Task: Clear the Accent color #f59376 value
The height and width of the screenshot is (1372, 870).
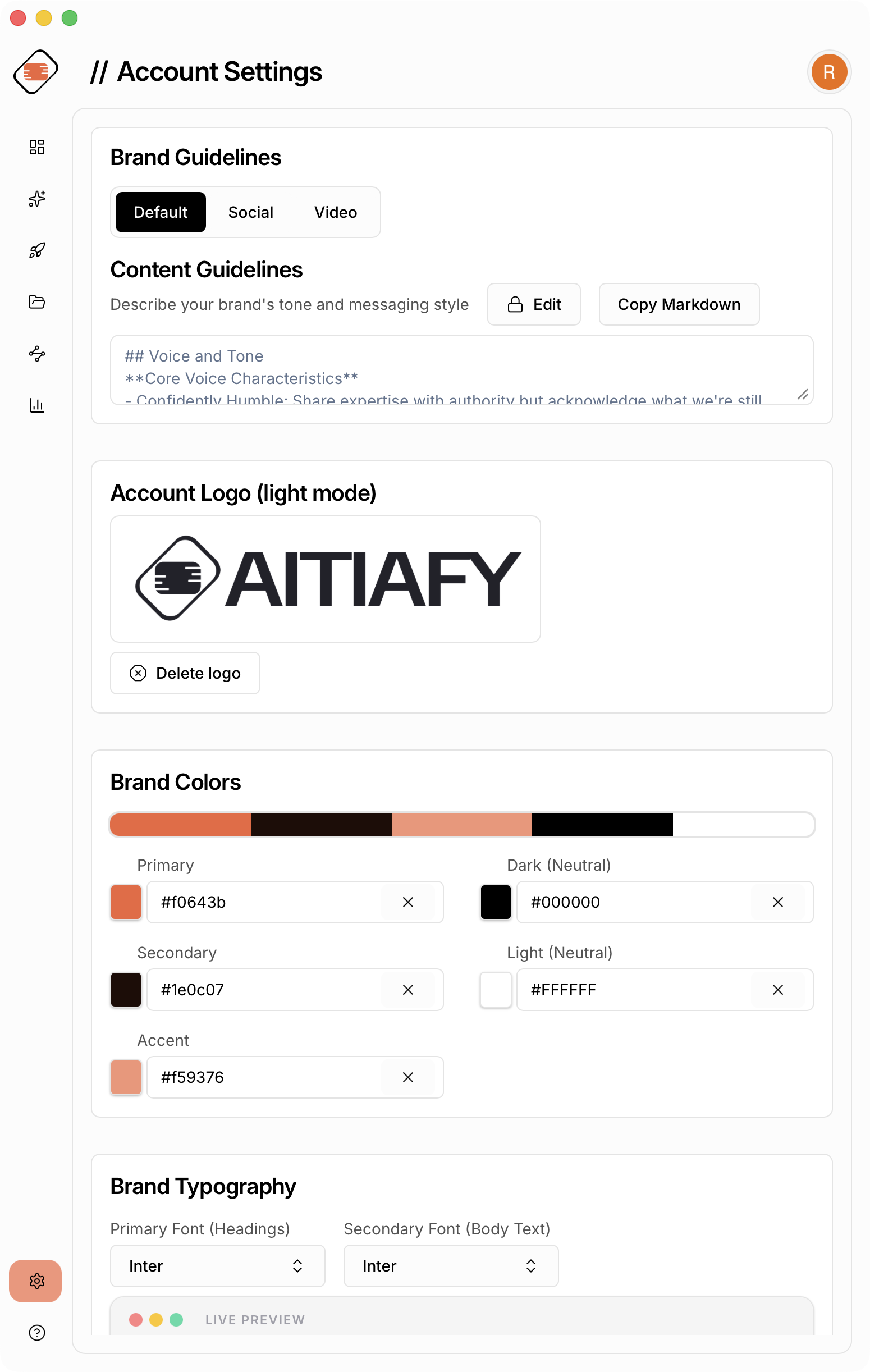Action: click(408, 1077)
